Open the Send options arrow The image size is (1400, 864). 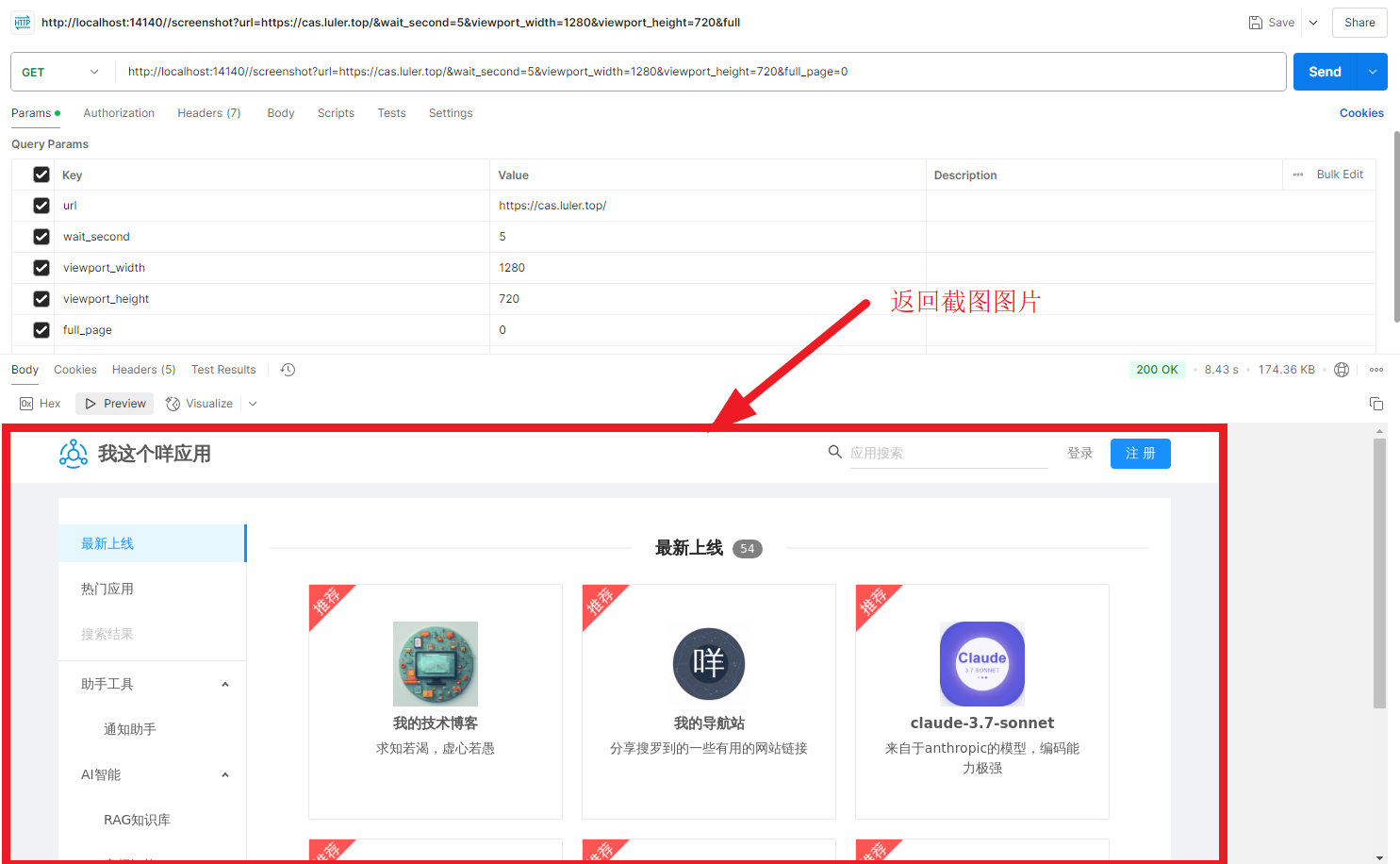point(1373,72)
